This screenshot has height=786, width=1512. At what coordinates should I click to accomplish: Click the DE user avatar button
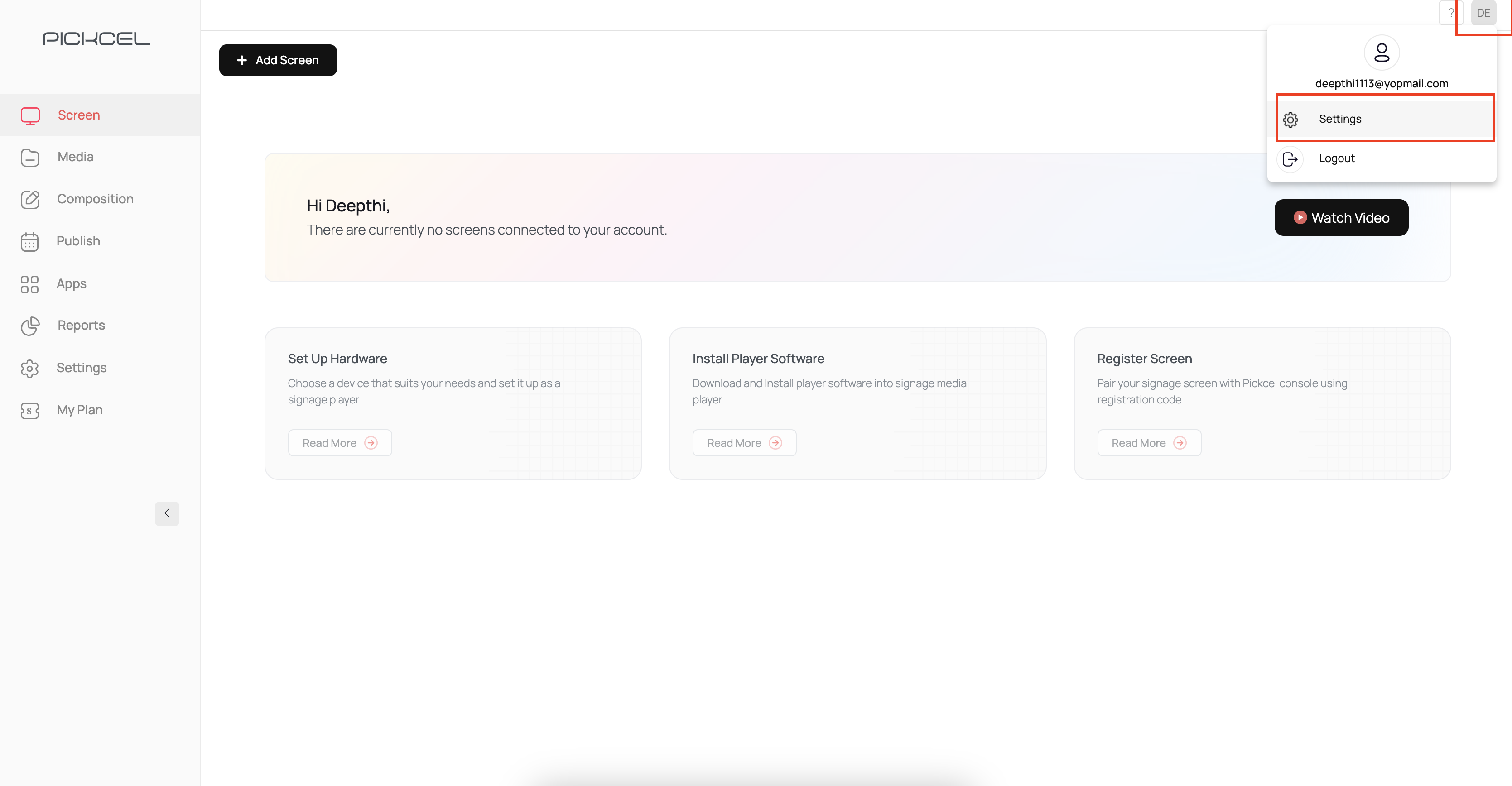point(1483,13)
